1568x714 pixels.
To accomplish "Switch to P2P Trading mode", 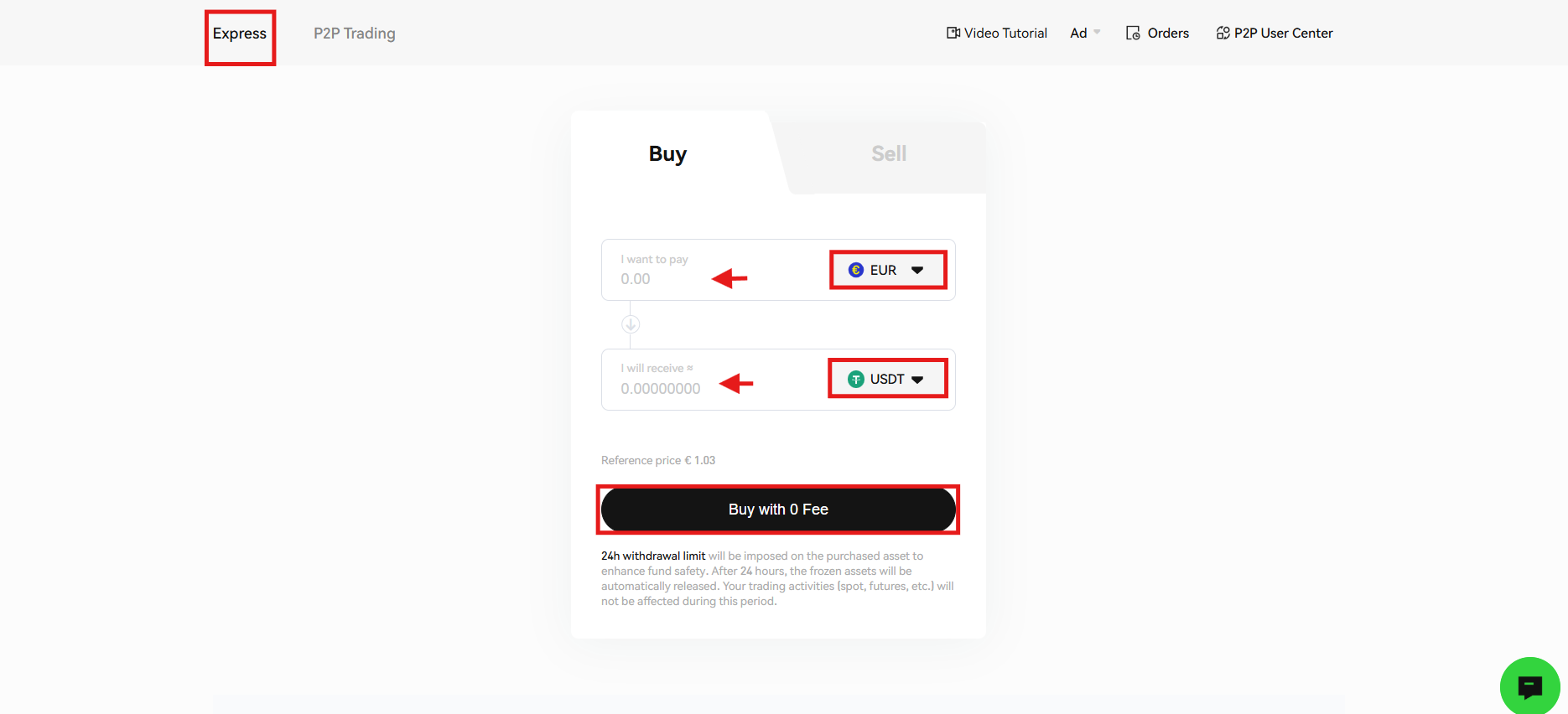I will 354,34.
